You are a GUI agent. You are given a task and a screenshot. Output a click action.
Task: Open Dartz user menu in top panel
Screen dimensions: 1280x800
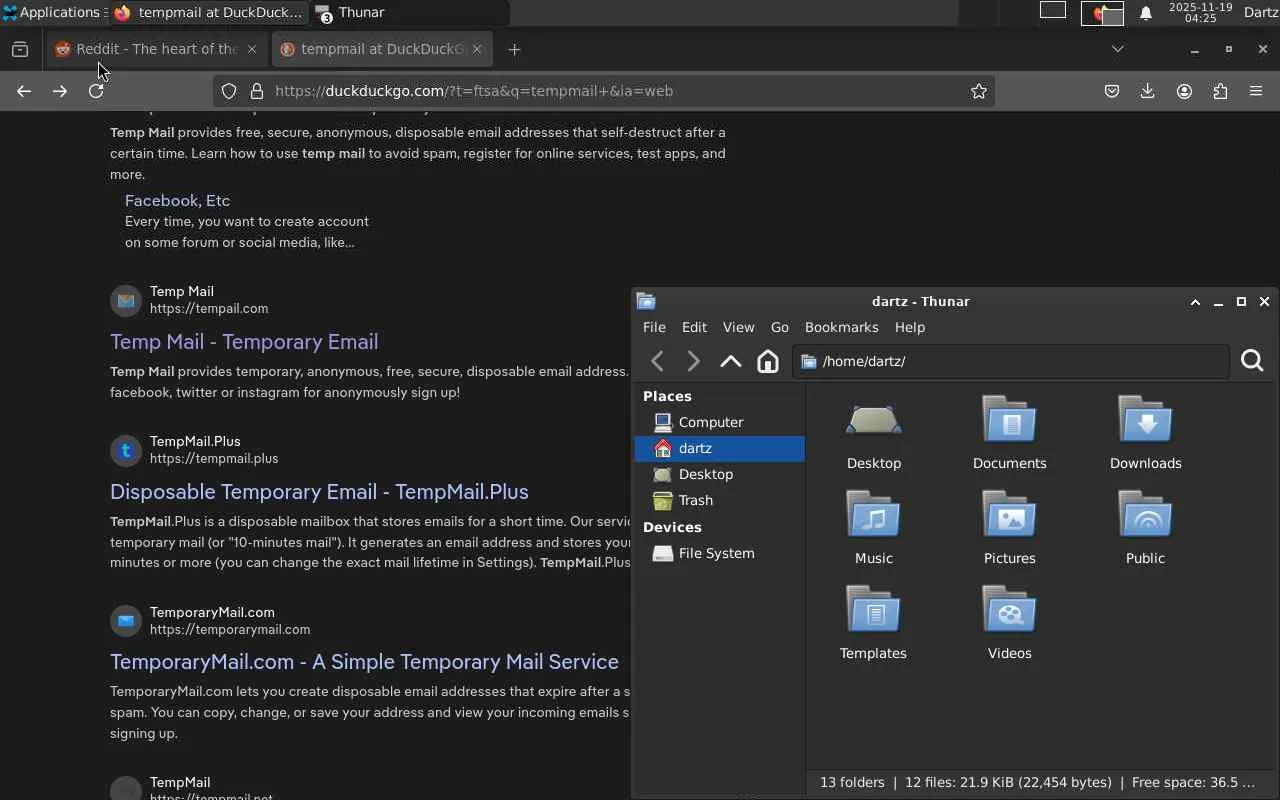click(1261, 13)
